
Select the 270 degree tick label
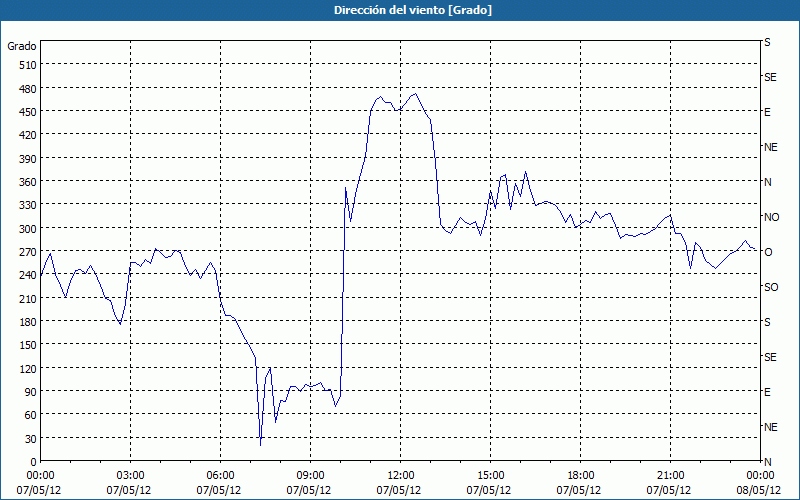point(29,252)
